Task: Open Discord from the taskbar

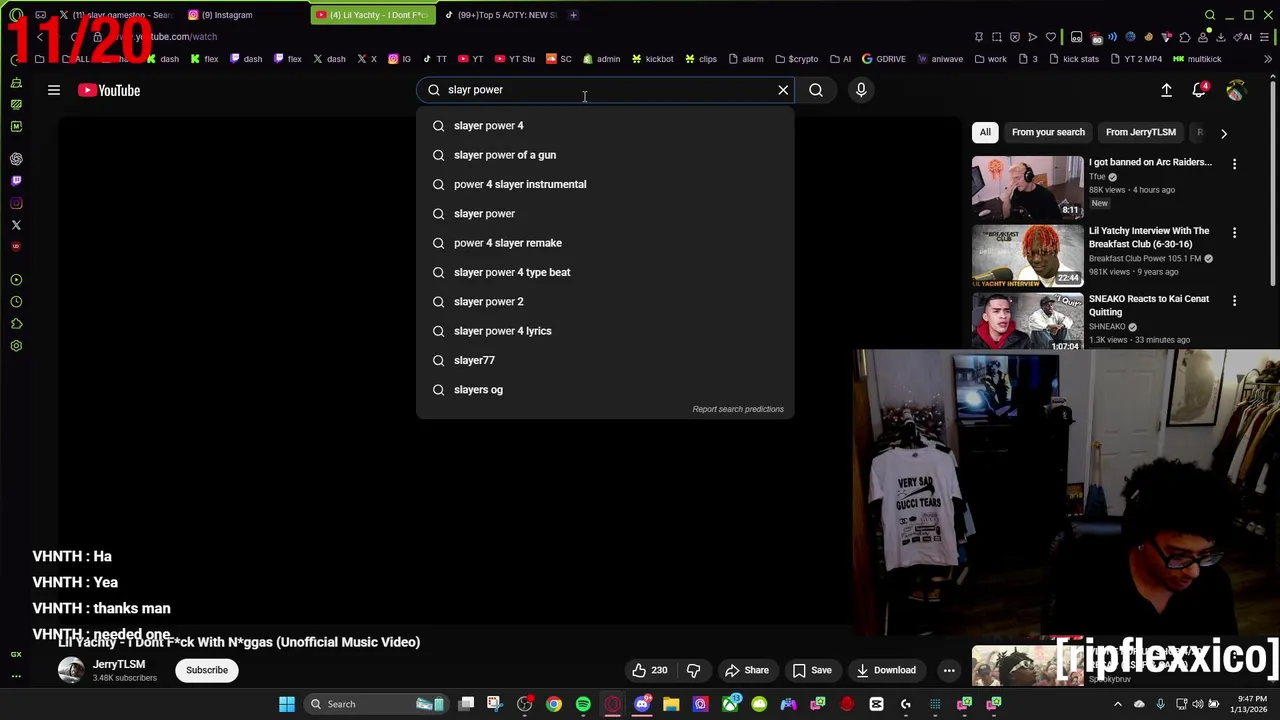Action: coord(642,704)
